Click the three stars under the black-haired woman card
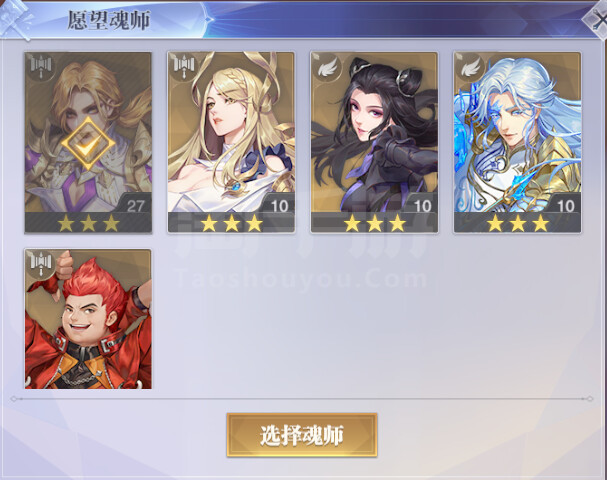Viewport: 607px width, 480px height. pyautogui.click(x=375, y=223)
